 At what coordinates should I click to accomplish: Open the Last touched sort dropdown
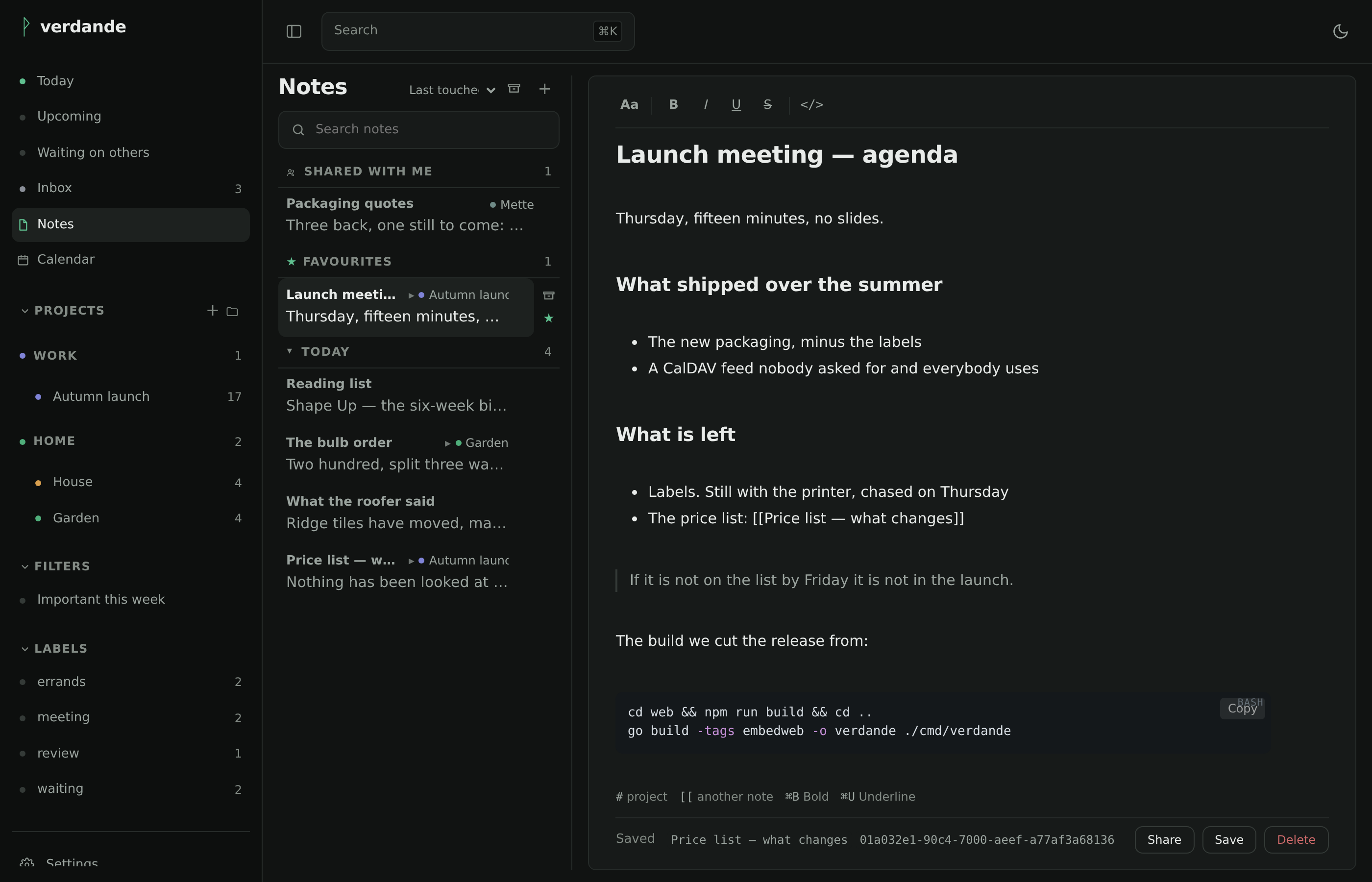[x=452, y=90]
